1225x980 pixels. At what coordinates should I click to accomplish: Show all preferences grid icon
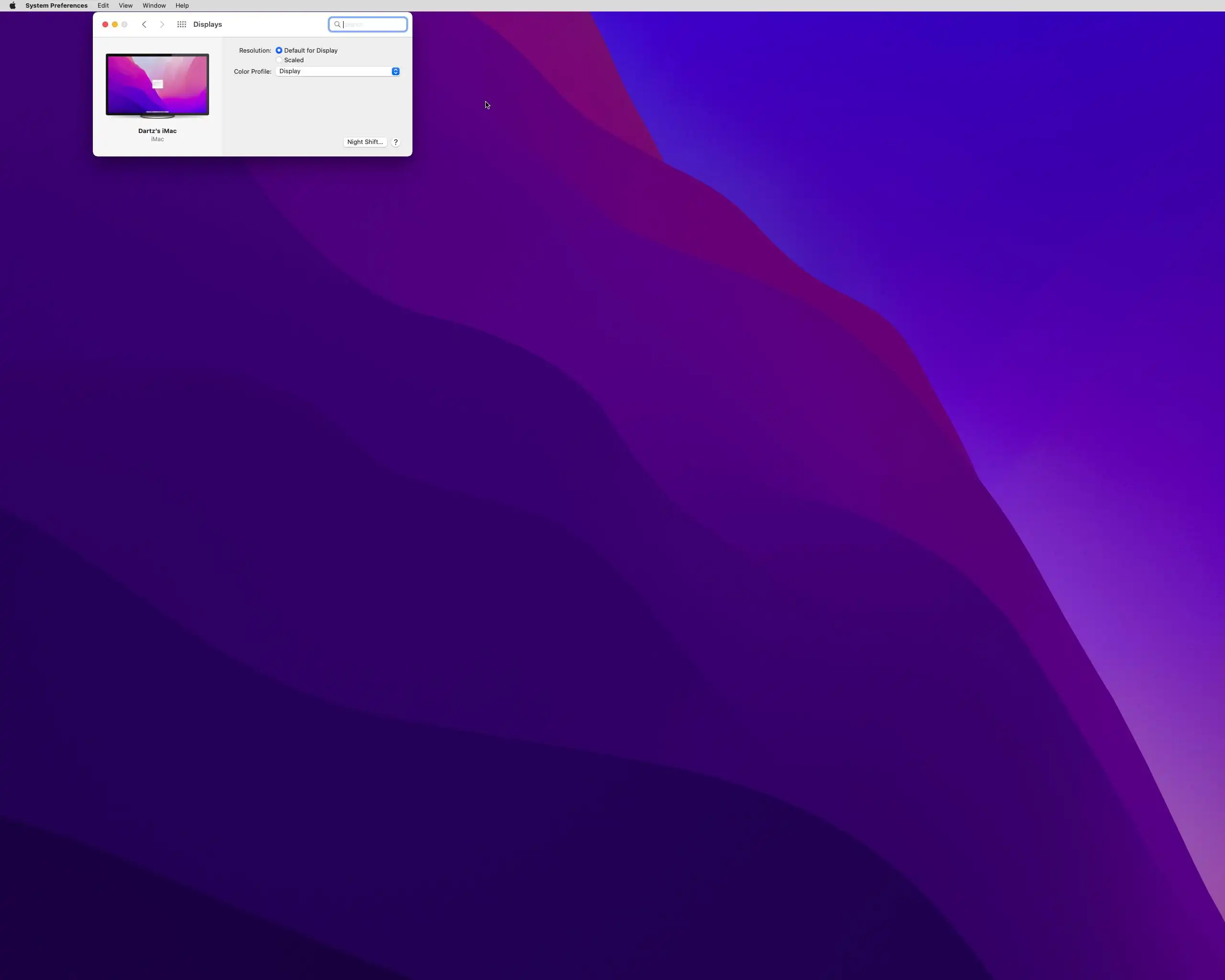(182, 24)
